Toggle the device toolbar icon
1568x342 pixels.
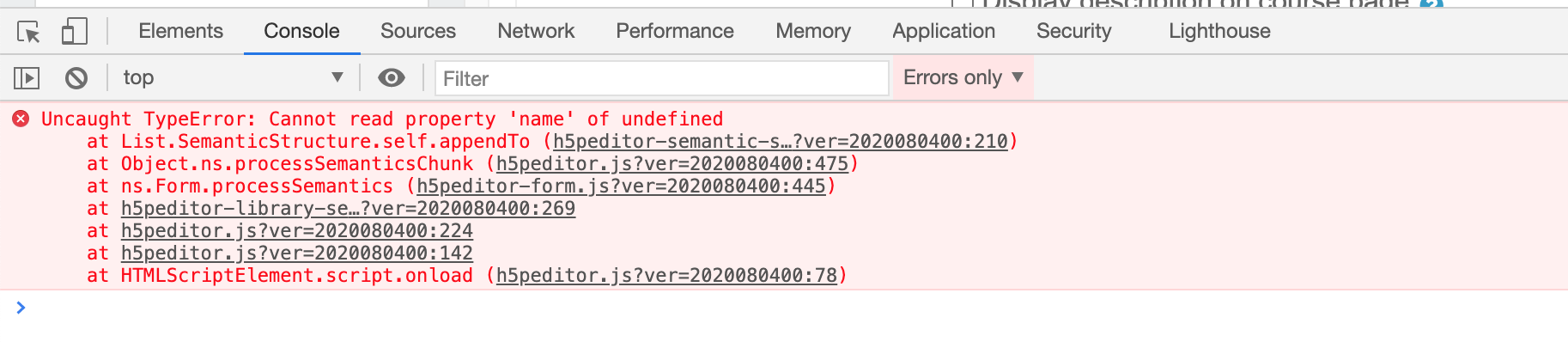click(x=75, y=32)
